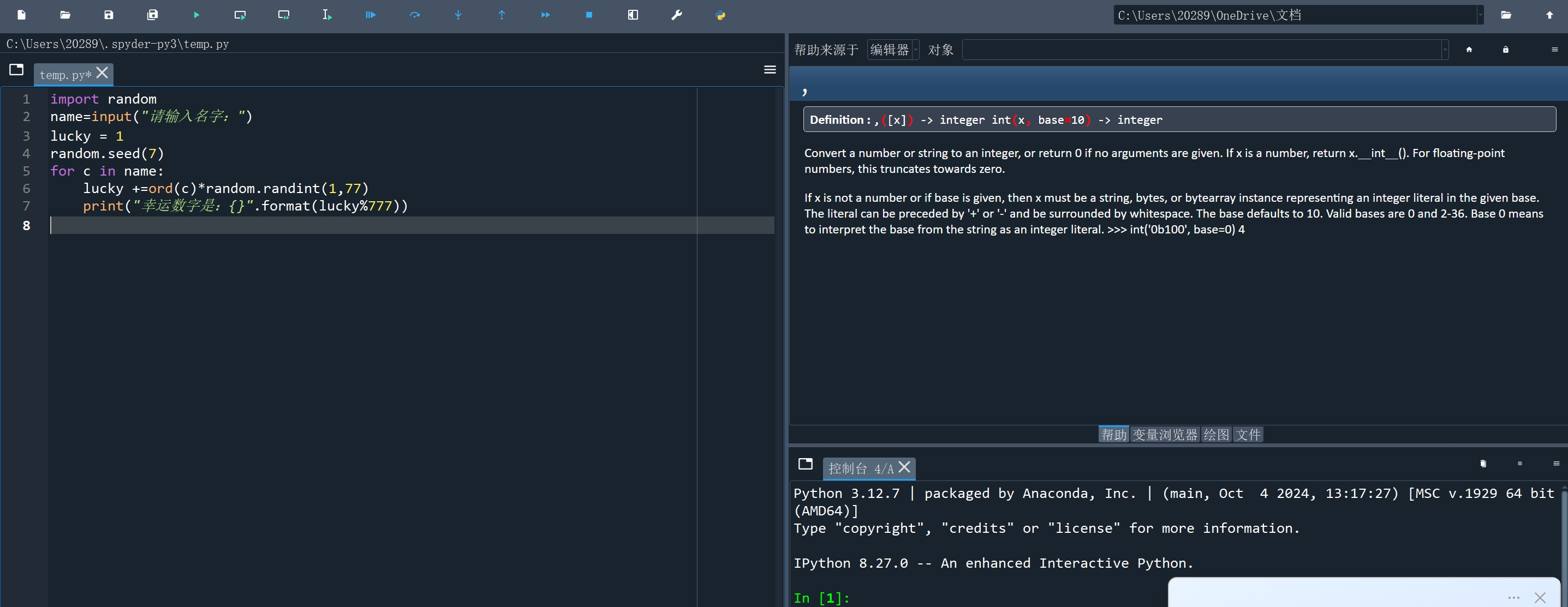Toggle the help pane lock icon
1568x607 pixels.
[1505, 49]
